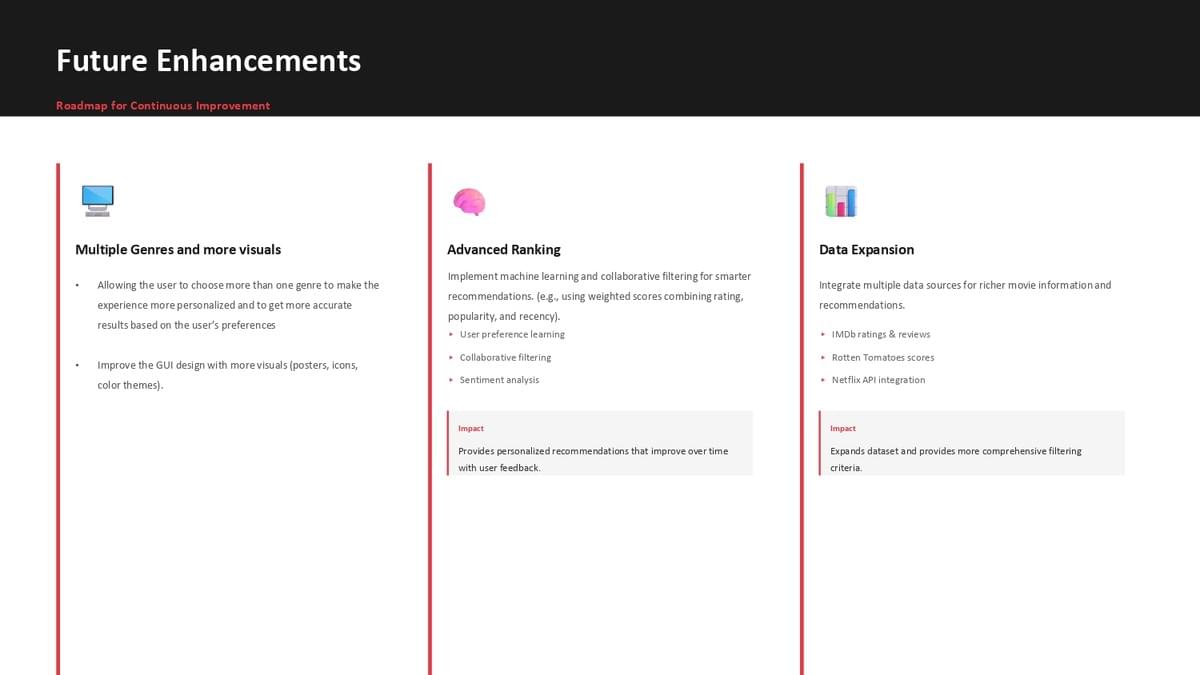Click the Sentiment analysis bullet item
This screenshot has width=1200, height=675.
click(499, 380)
